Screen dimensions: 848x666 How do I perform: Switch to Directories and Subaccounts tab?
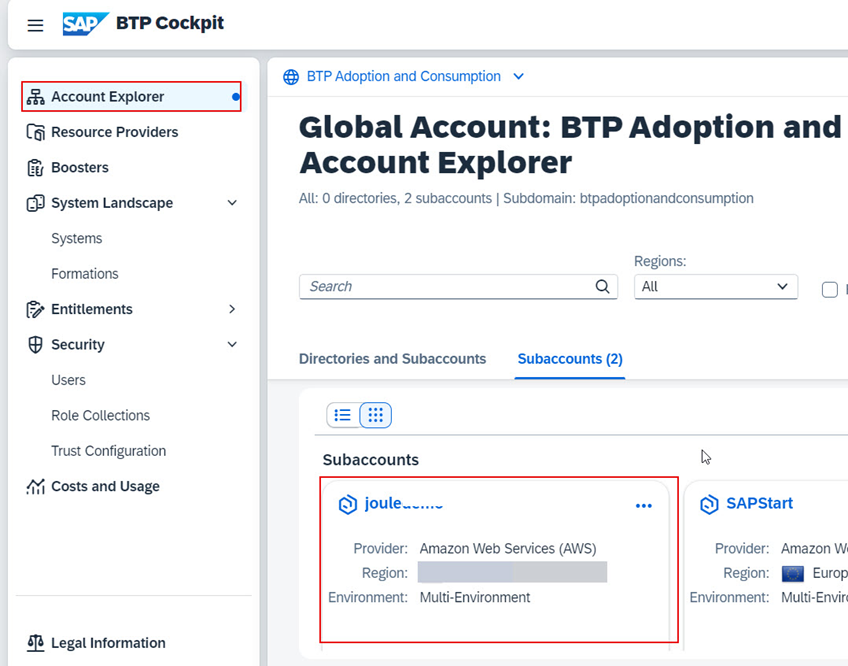(392, 359)
